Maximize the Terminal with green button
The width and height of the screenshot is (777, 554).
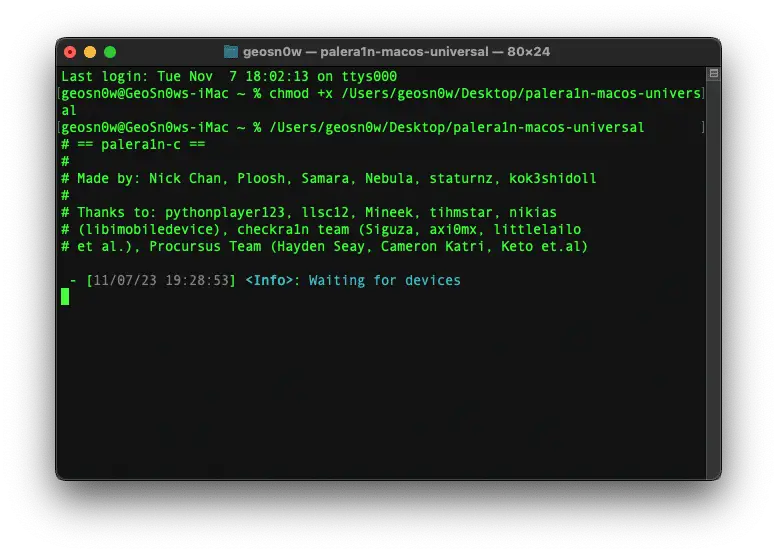click(110, 52)
